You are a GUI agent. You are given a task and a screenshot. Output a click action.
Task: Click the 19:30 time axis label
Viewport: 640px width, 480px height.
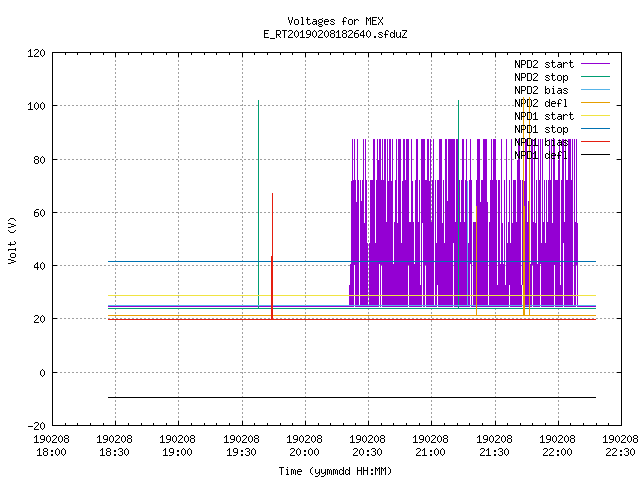pos(242,452)
